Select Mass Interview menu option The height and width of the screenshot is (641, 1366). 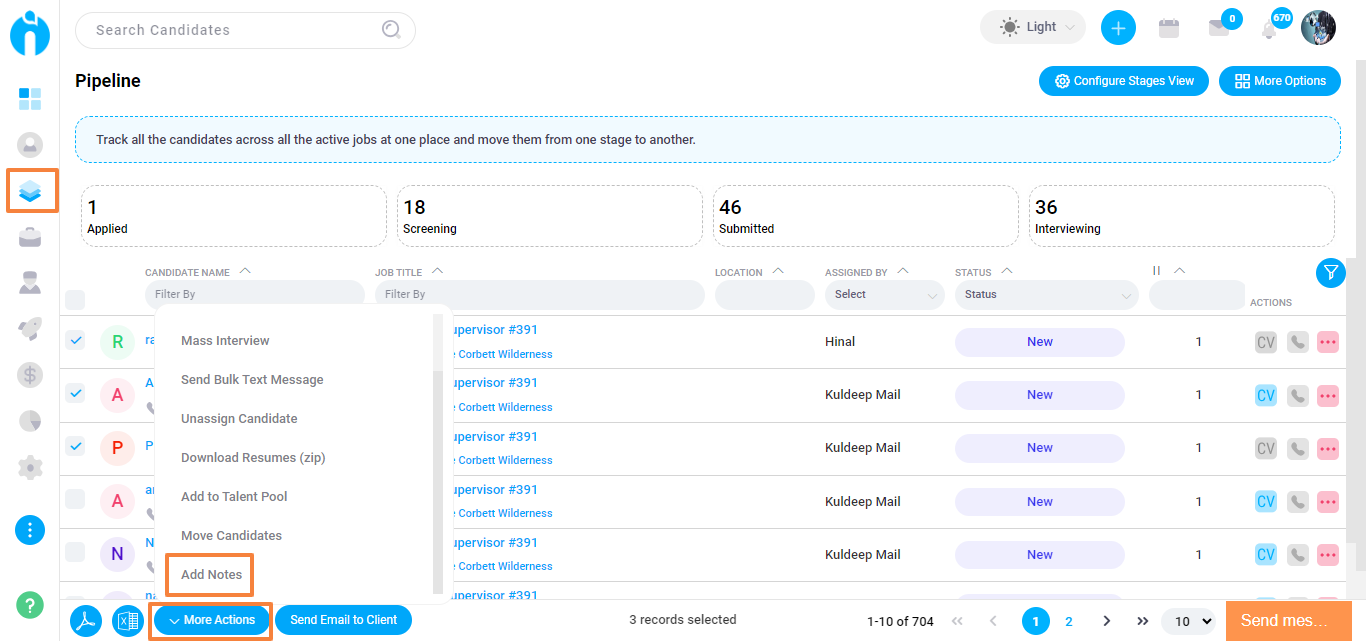pyautogui.click(x=225, y=341)
